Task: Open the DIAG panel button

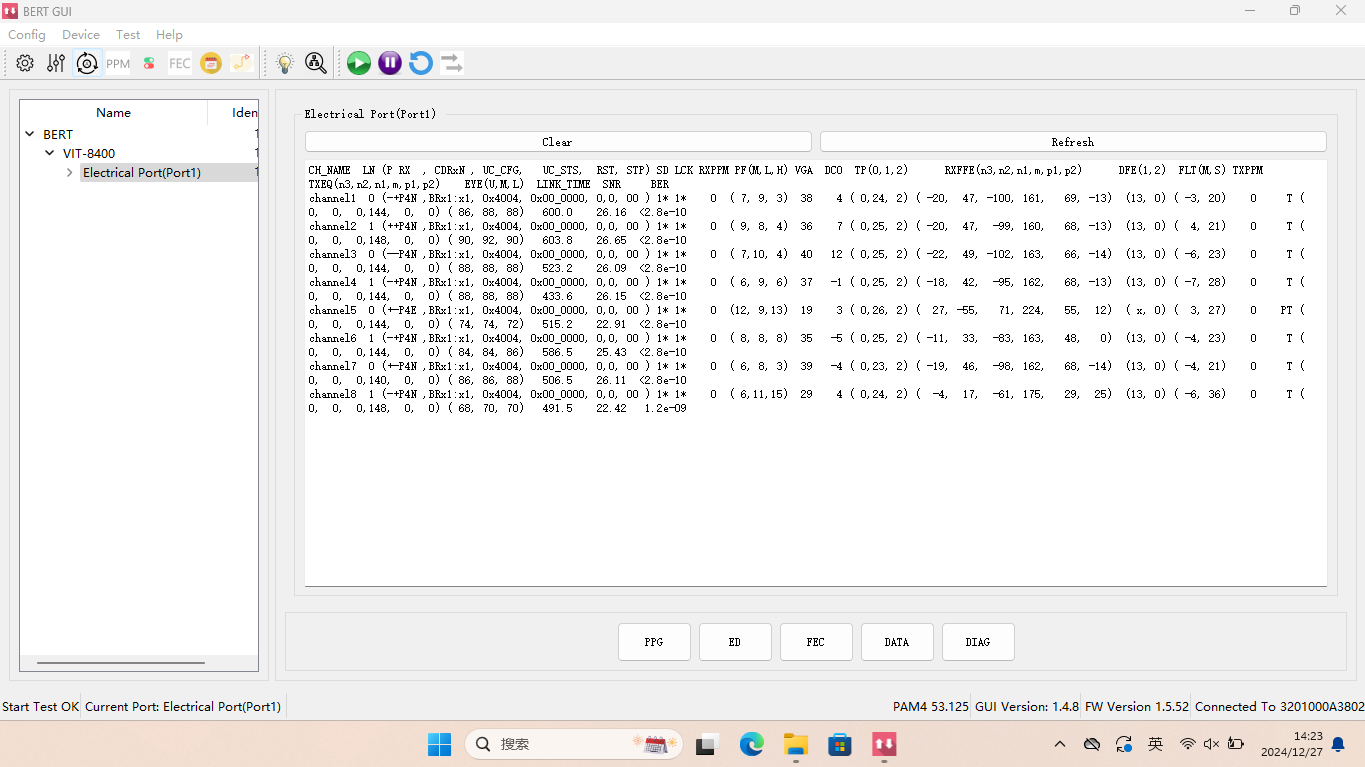Action: pyautogui.click(x=977, y=642)
